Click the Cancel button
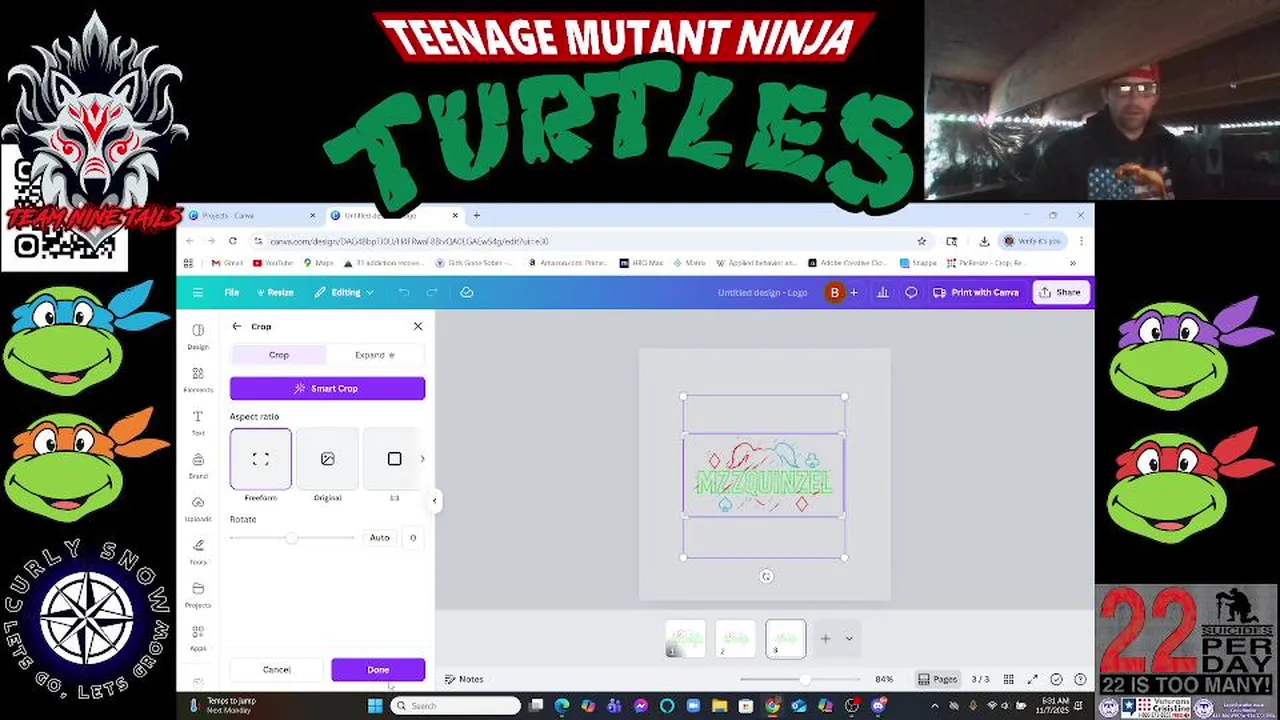The image size is (1280, 720). point(277,670)
